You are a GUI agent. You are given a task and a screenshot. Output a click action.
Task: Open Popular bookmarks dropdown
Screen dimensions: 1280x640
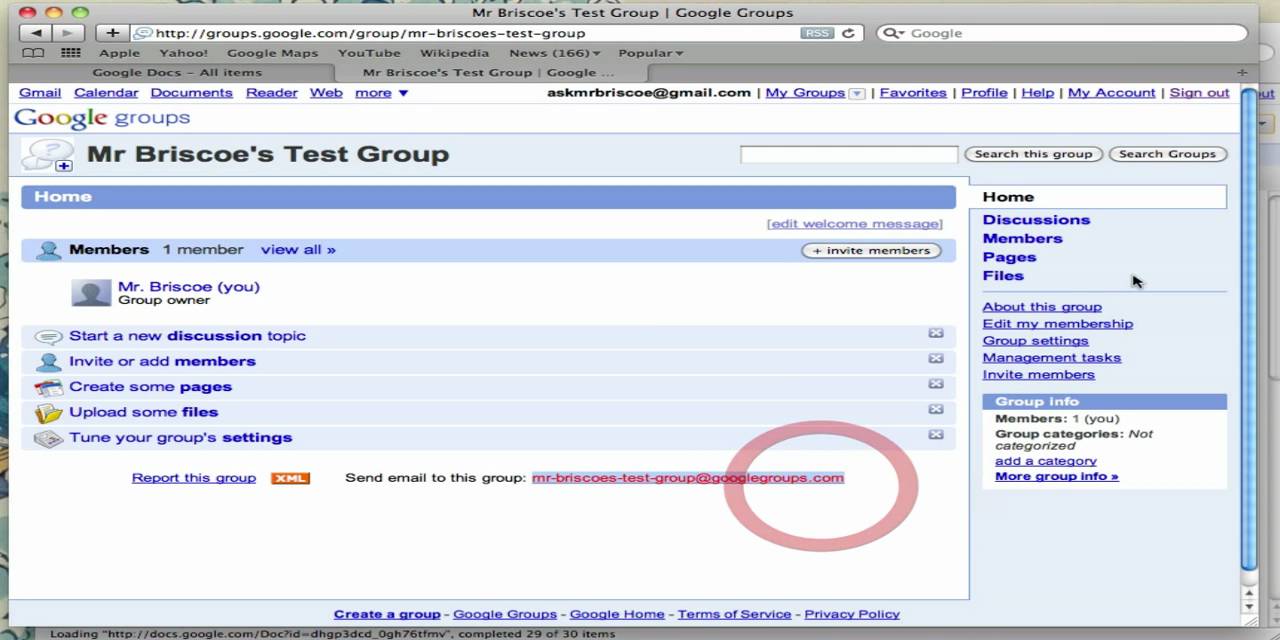[651, 53]
